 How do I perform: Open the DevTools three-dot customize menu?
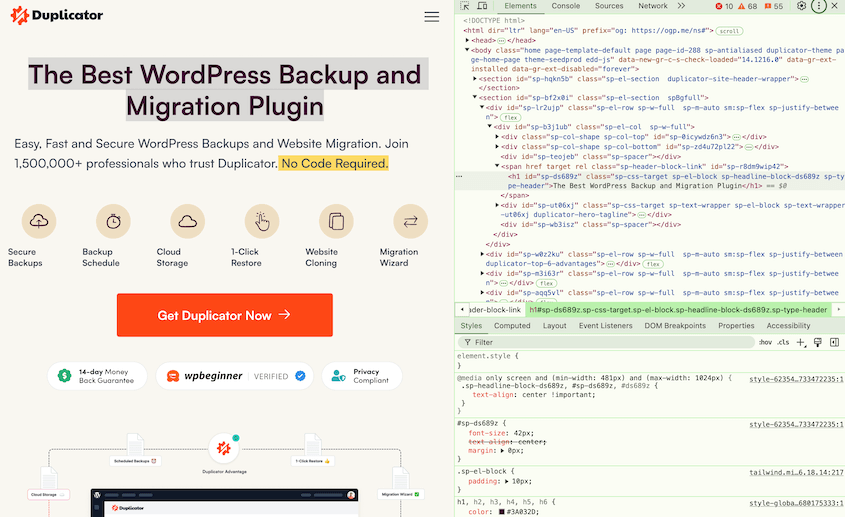[x=819, y=6]
